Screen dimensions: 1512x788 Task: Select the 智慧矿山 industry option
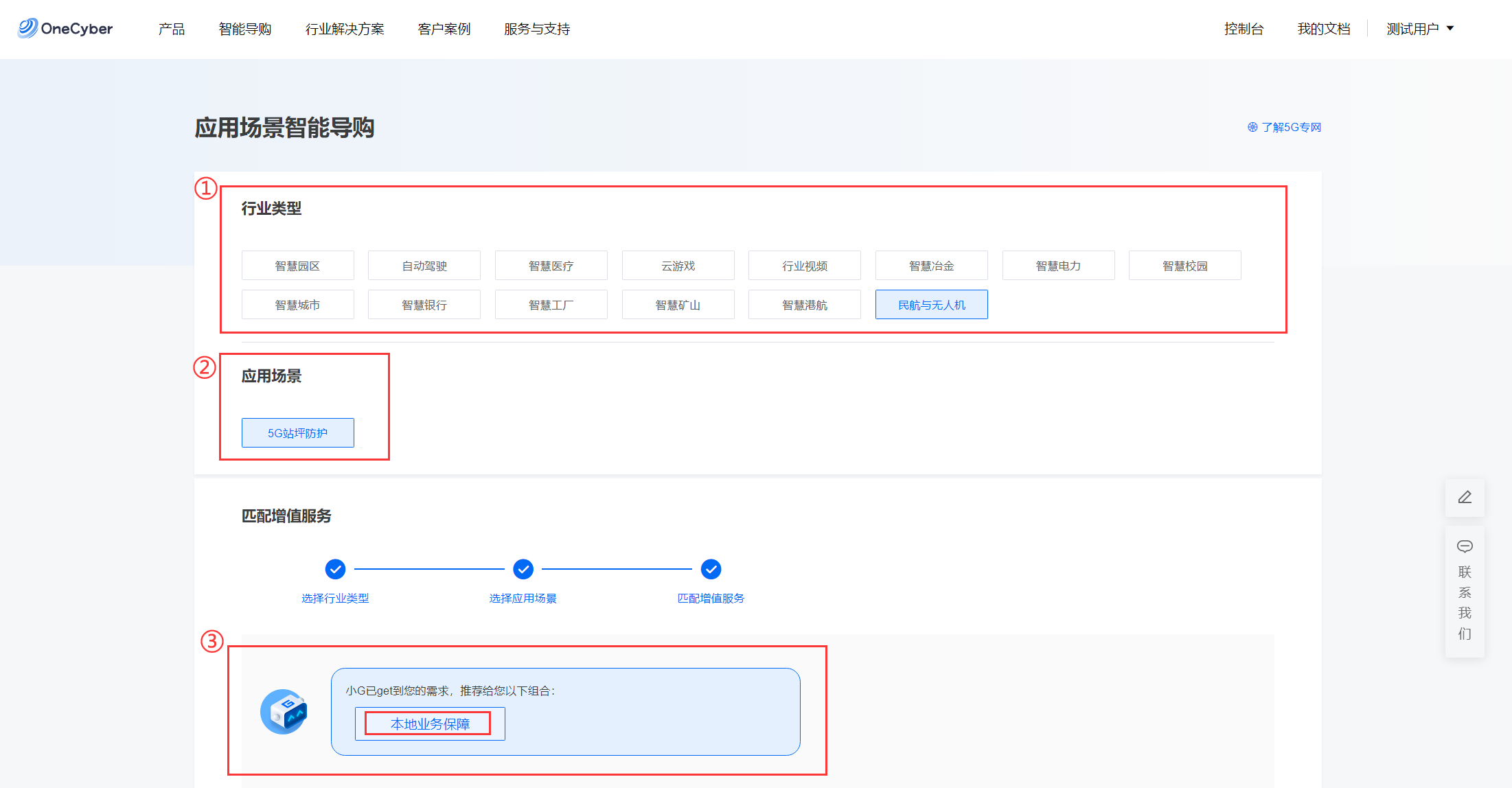(x=678, y=305)
